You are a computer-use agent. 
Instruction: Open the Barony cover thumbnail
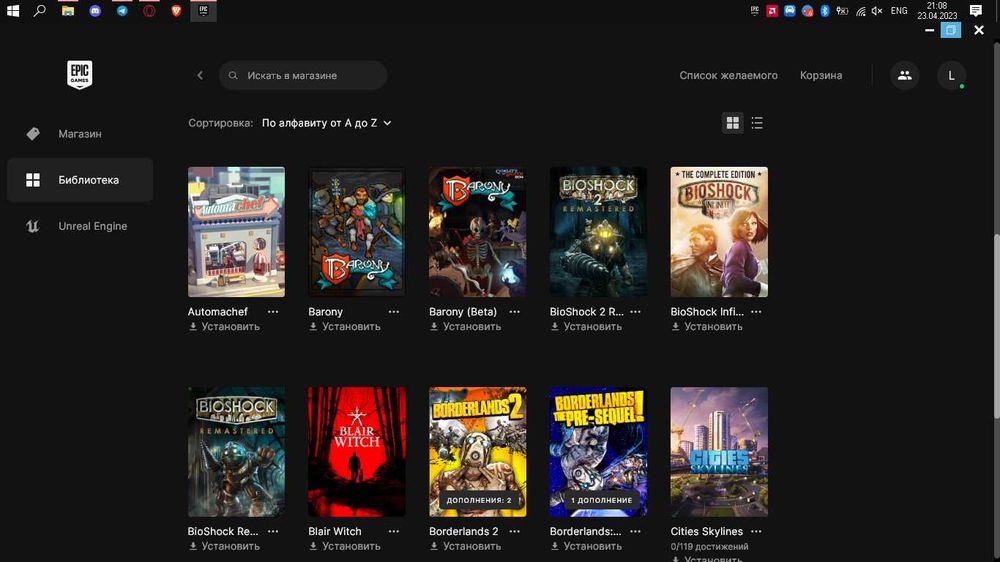(x=357, y=232)
